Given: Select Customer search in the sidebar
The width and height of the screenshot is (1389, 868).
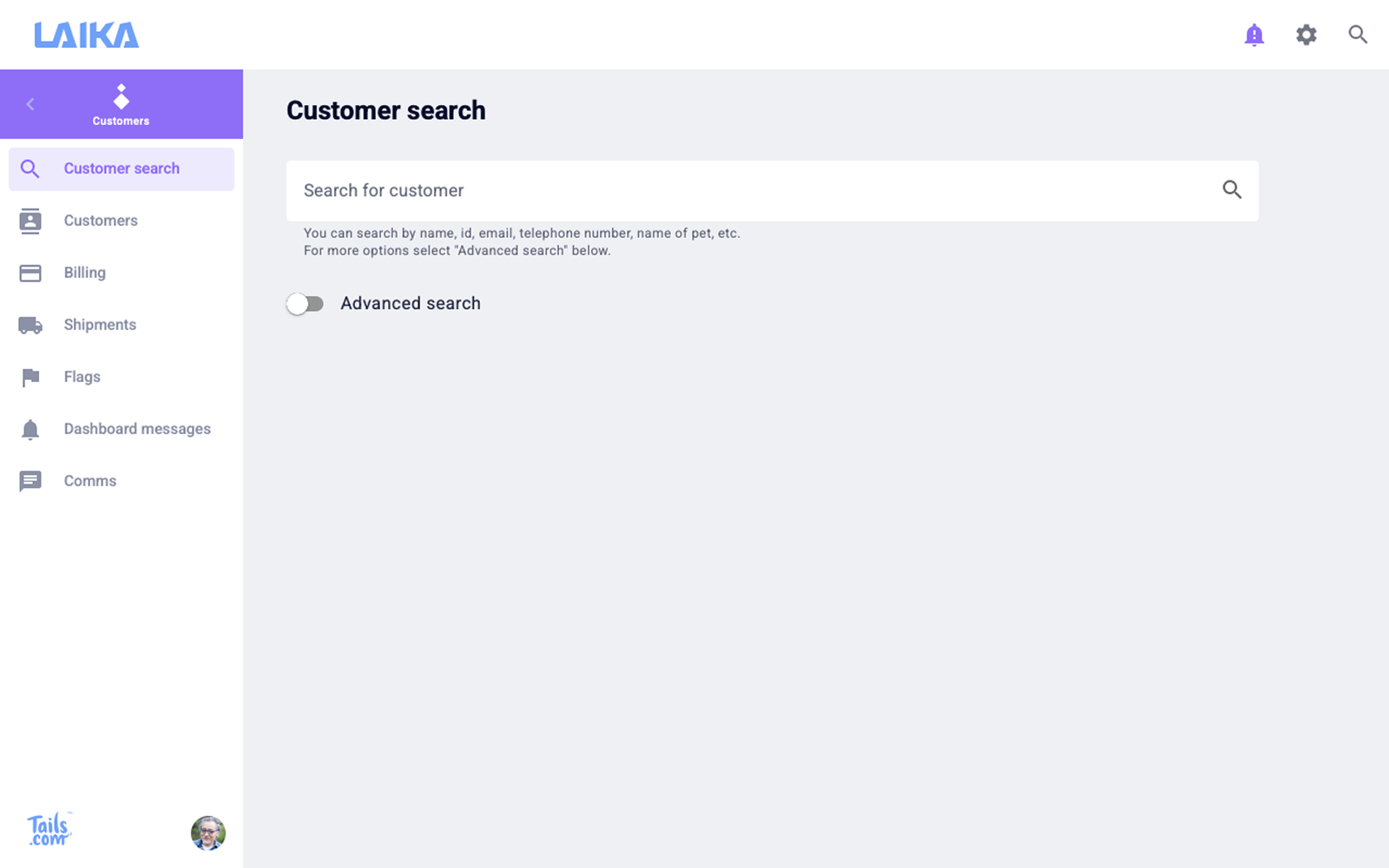Looking at the screenshot, I should coord(122,168).
